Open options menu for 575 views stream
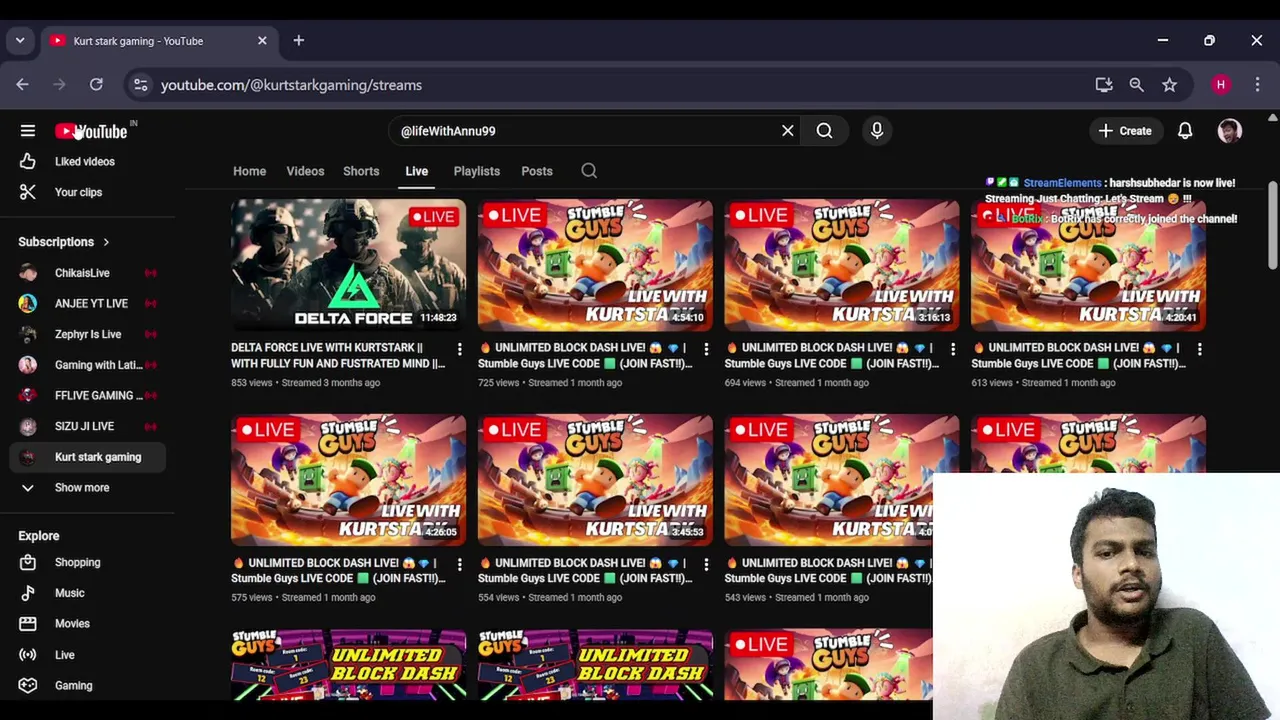The height and width of the screenshot is (720, 1280). [459, 564]
